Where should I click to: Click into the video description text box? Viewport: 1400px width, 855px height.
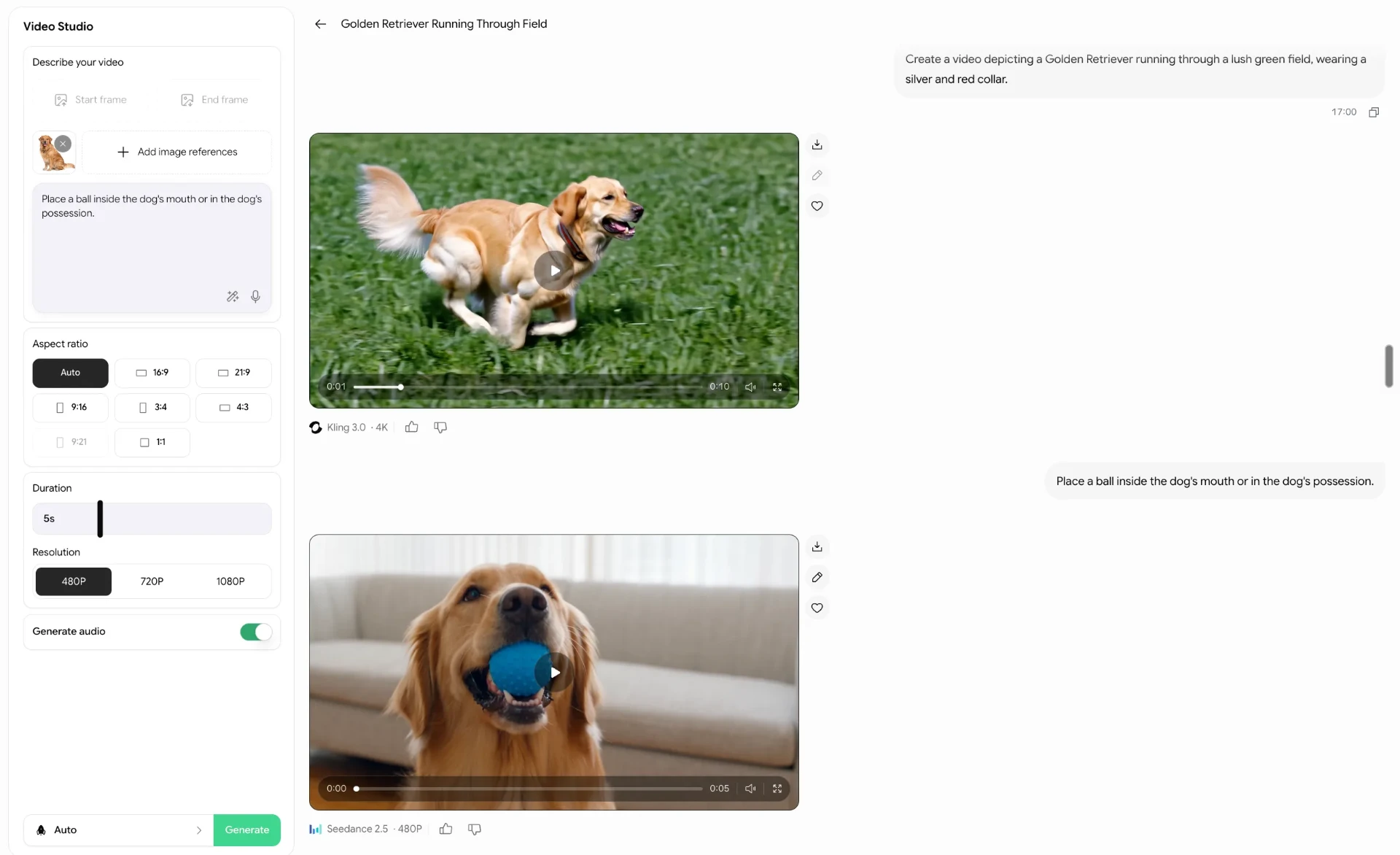(152, 248)
